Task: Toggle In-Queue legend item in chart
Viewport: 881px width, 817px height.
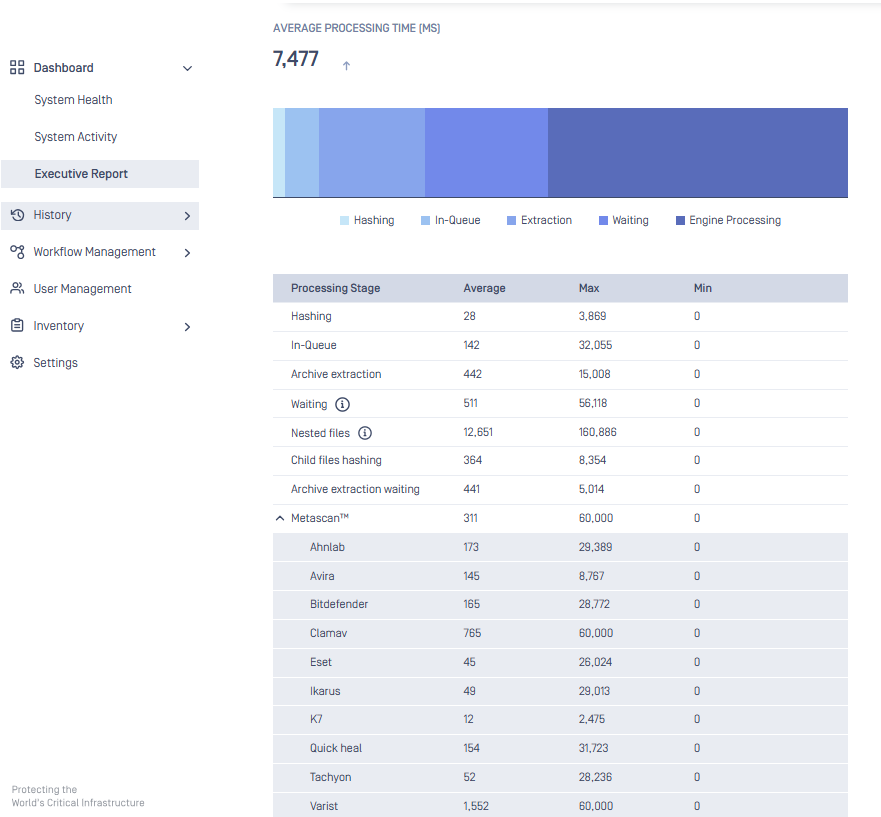Action: 450,220
